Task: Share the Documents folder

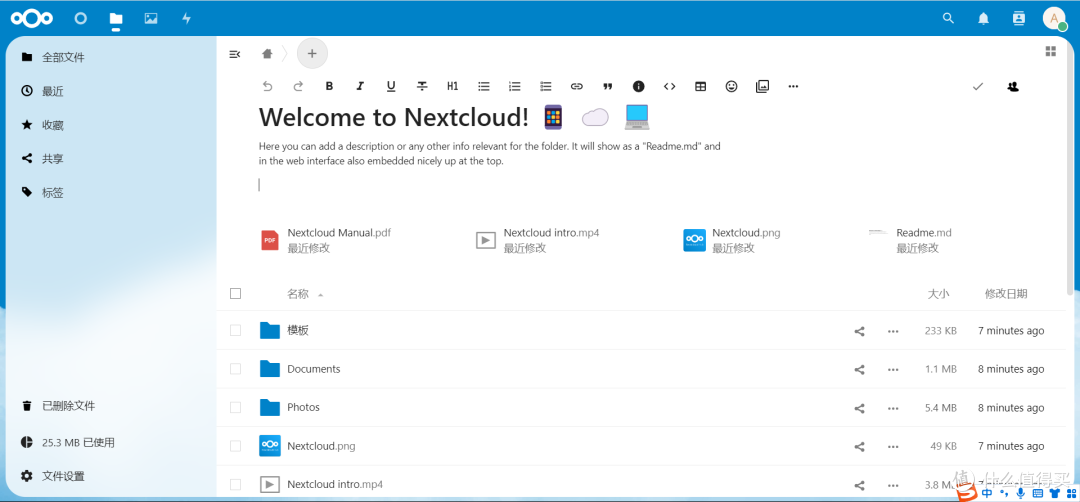Action: coord(860,370)
